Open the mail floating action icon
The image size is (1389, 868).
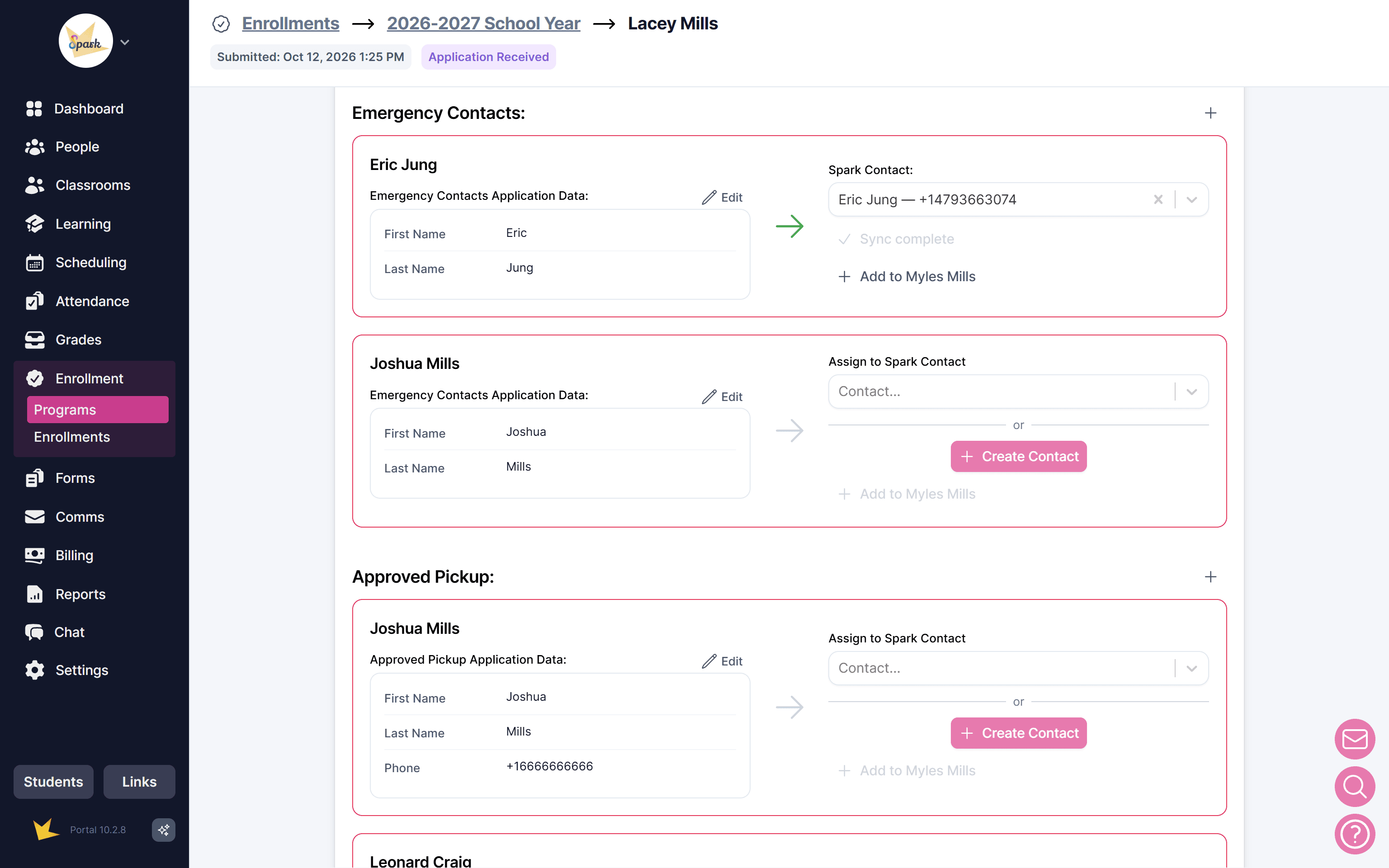coord(1355,740)
